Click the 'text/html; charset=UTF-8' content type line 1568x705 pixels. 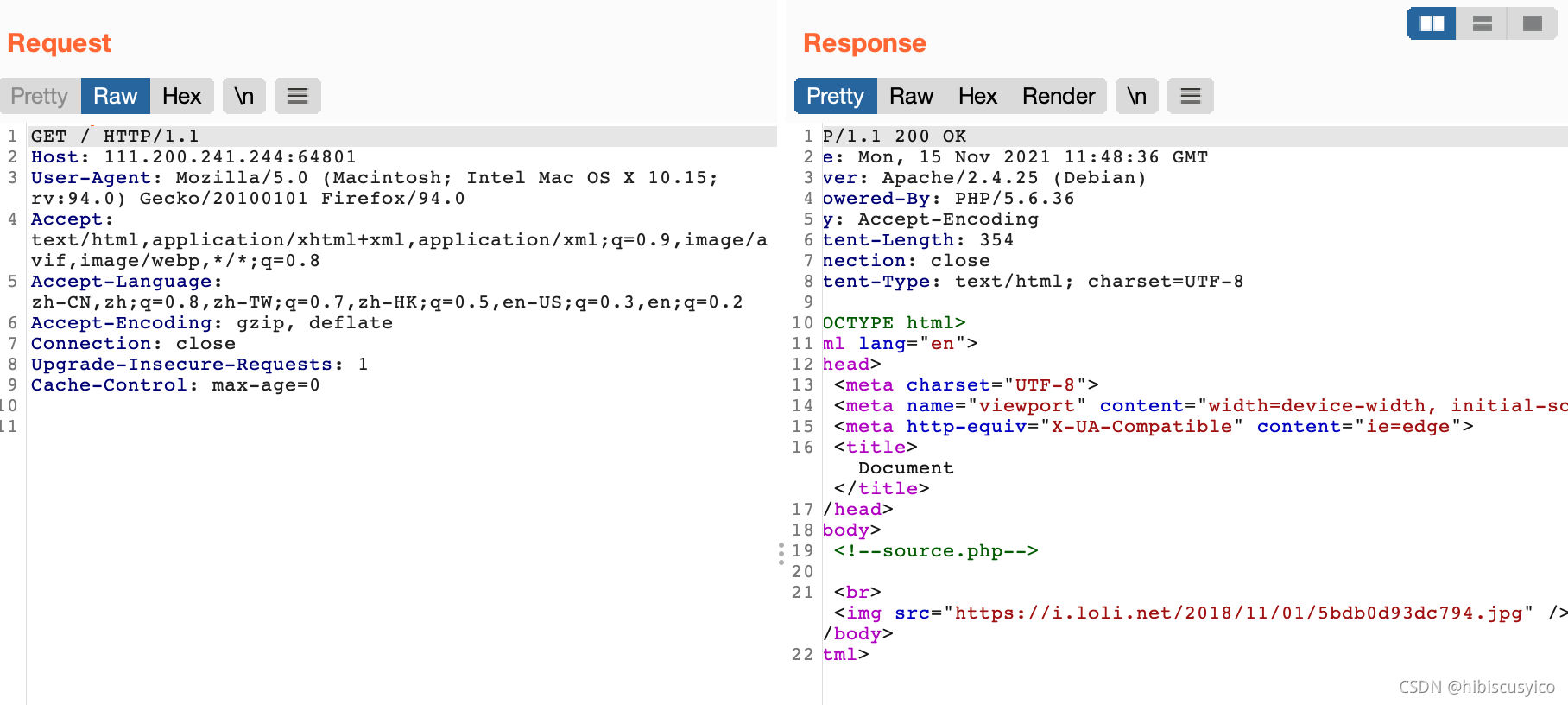pos(1034,282)
